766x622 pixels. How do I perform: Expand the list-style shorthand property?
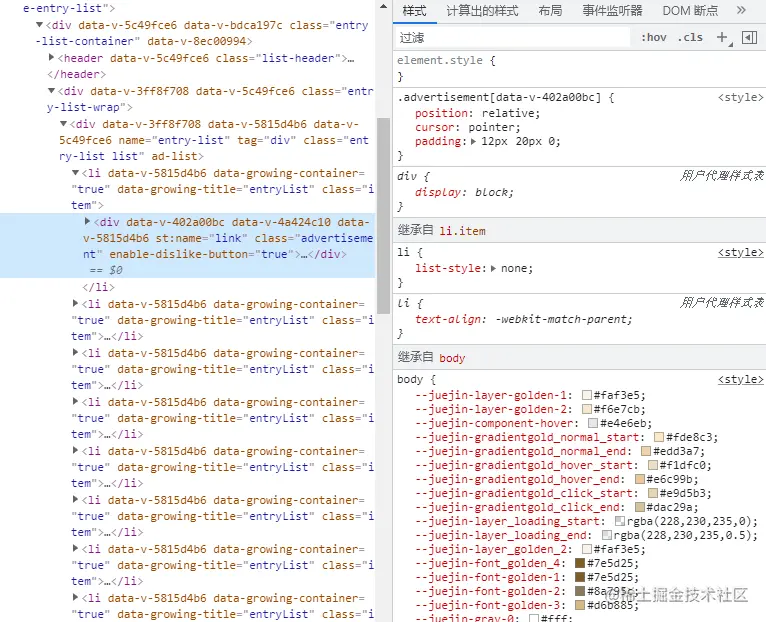point(493,268)
